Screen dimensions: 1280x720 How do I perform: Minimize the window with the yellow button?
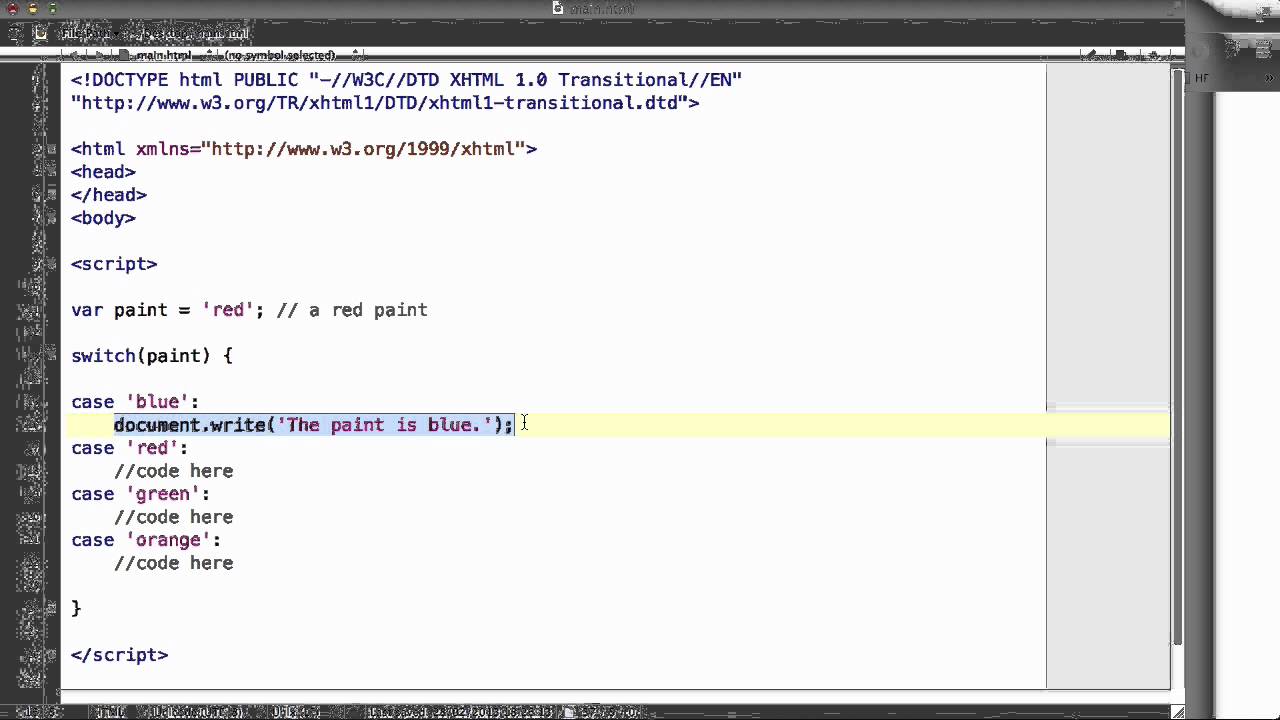point(32,8)
